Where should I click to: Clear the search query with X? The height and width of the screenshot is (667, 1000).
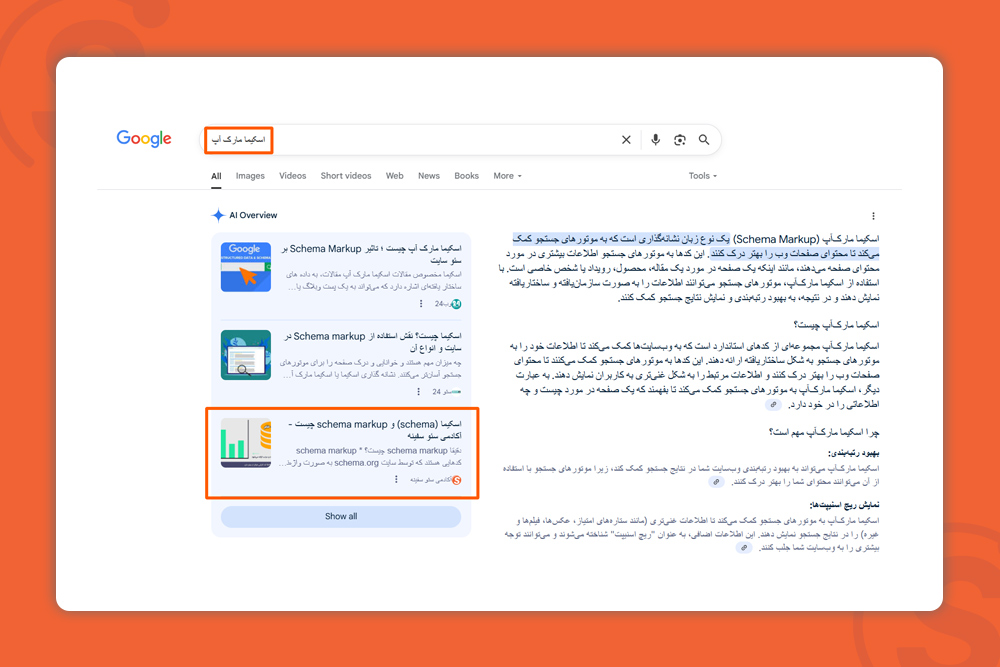click(626, 140)
